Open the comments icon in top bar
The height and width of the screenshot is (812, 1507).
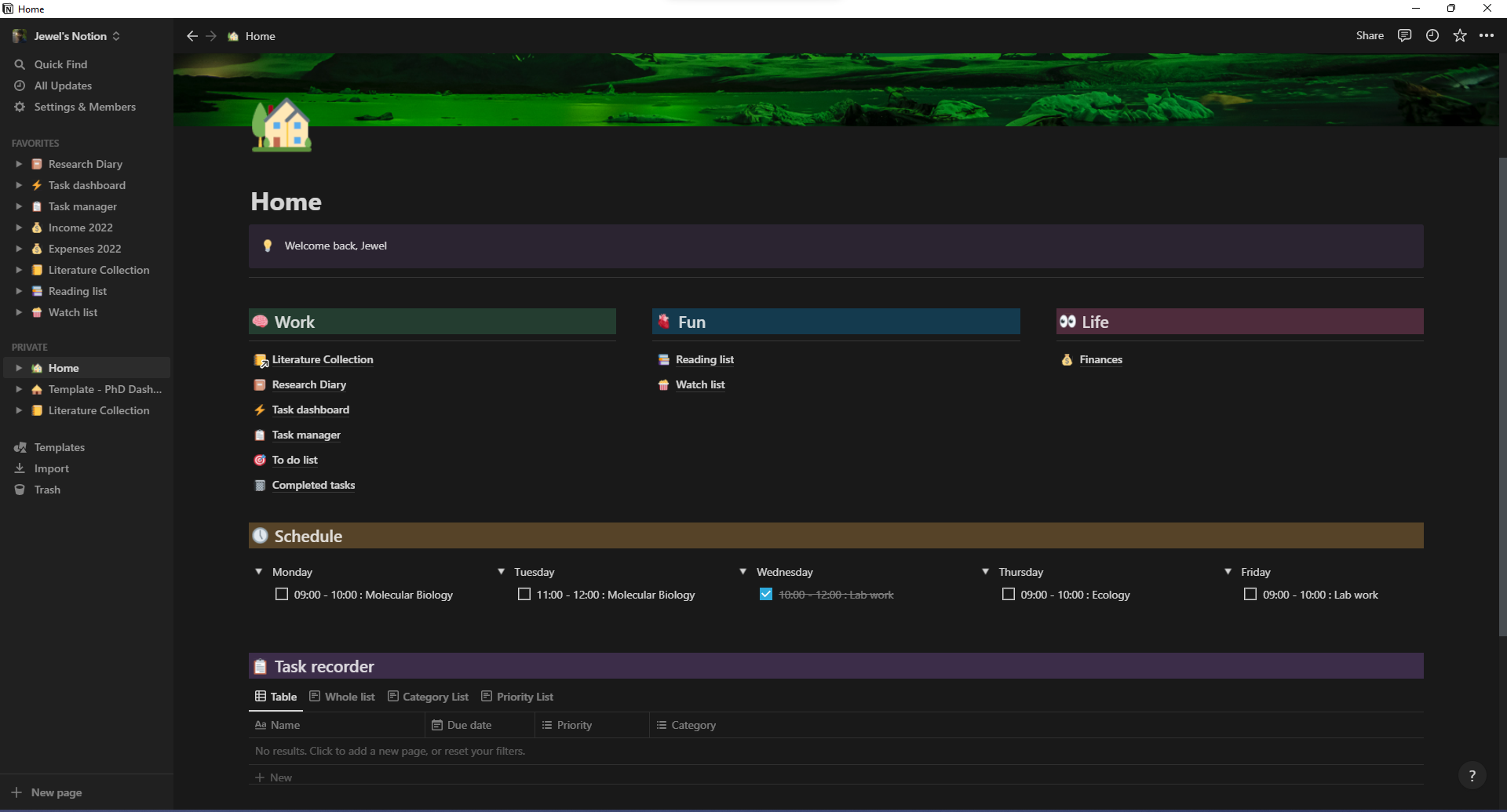(1404, 35)
